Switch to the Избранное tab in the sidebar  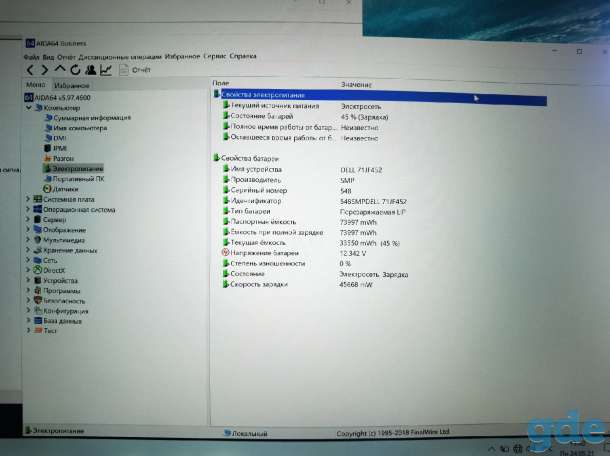pos(72,85)
